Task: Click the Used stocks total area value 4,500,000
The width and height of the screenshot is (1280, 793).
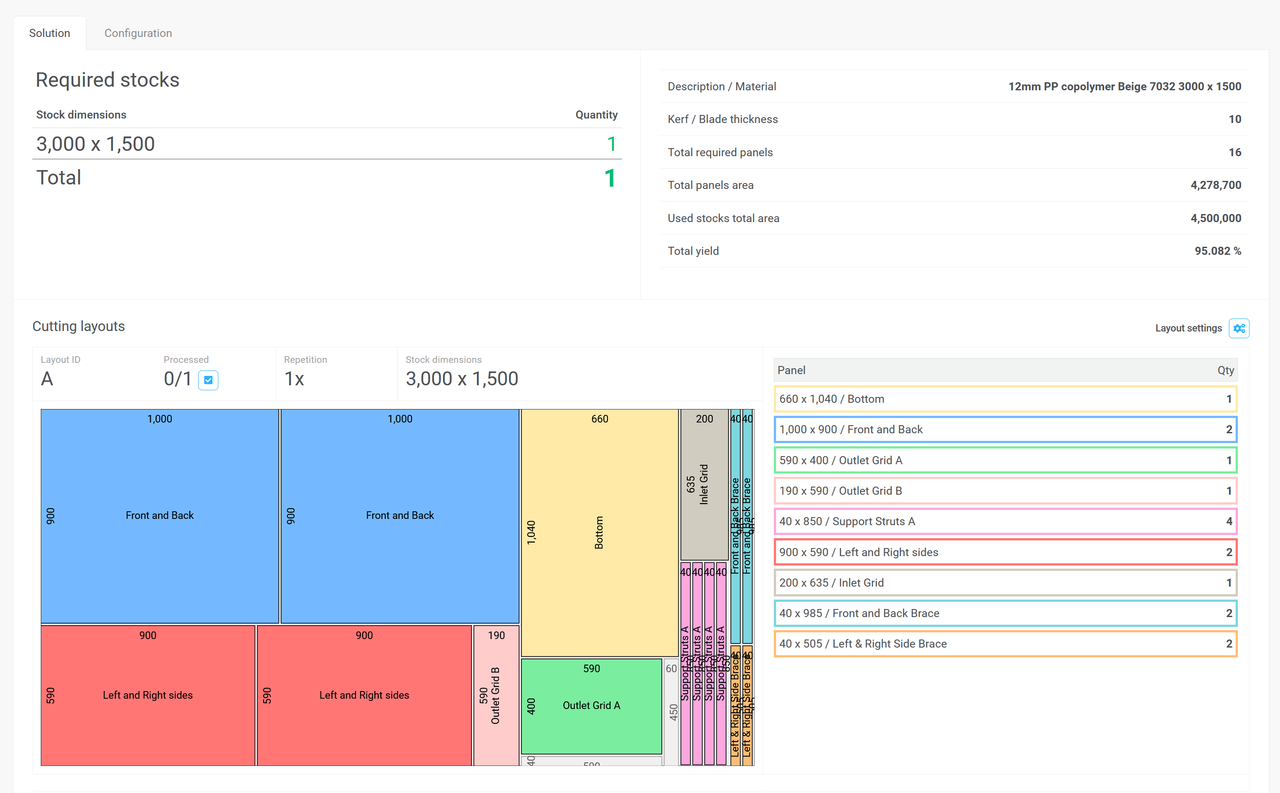Action: click(1216, 218)
